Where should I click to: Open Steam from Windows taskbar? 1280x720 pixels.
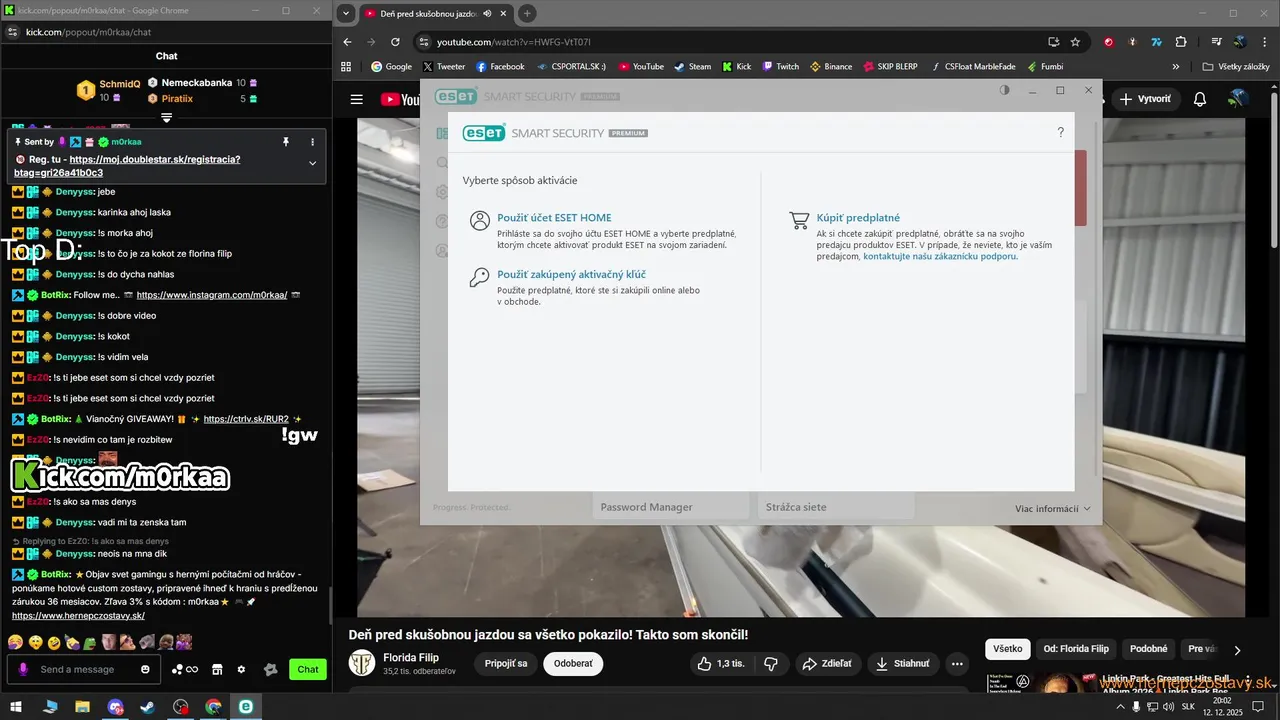[147, 706]
